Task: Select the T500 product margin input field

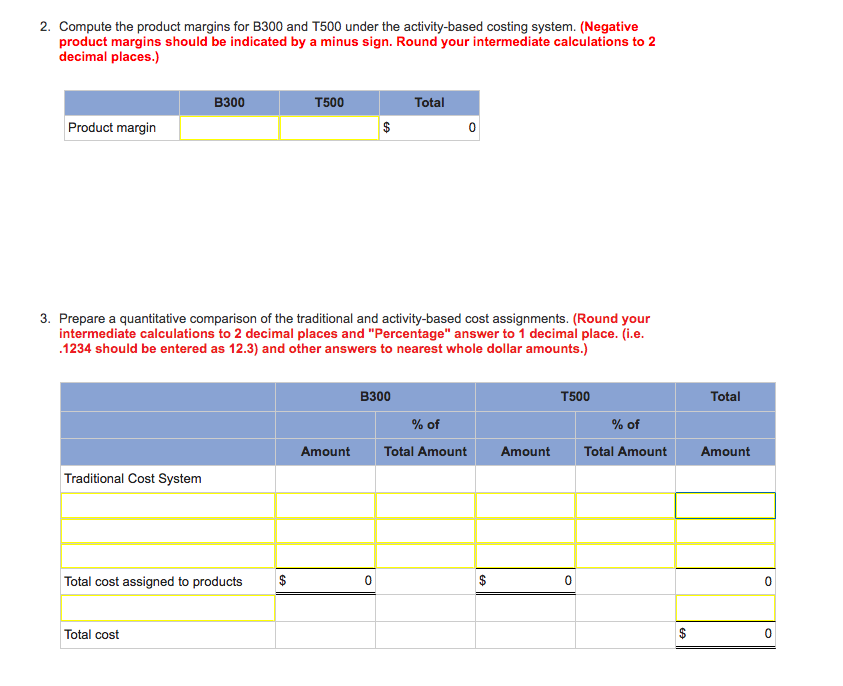Action: 329,128
